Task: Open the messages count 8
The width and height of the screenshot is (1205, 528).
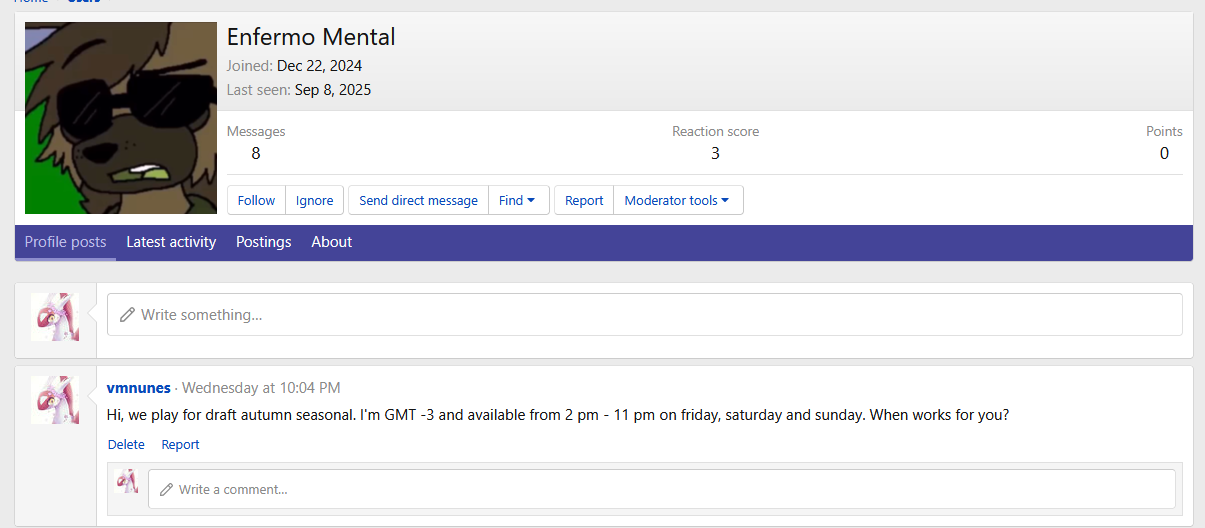Action: pyautogui.click(x=256, y=153)
